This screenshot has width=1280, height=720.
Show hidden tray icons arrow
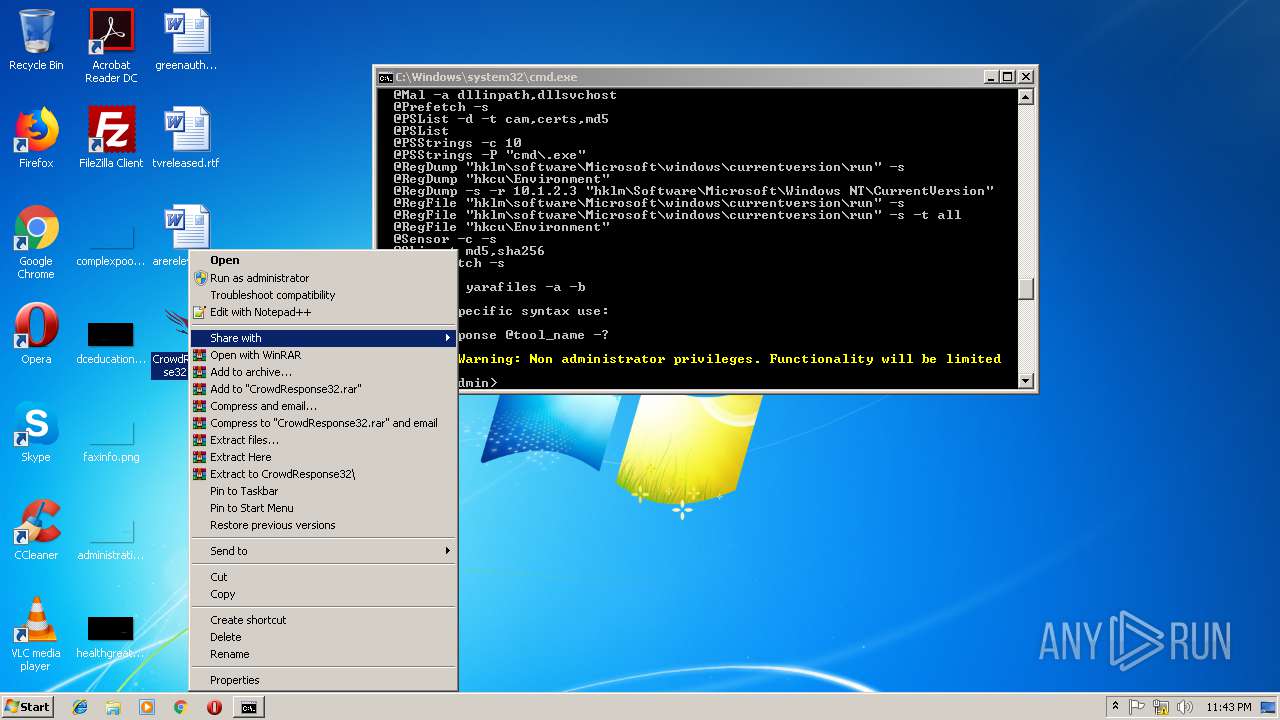1115,707
